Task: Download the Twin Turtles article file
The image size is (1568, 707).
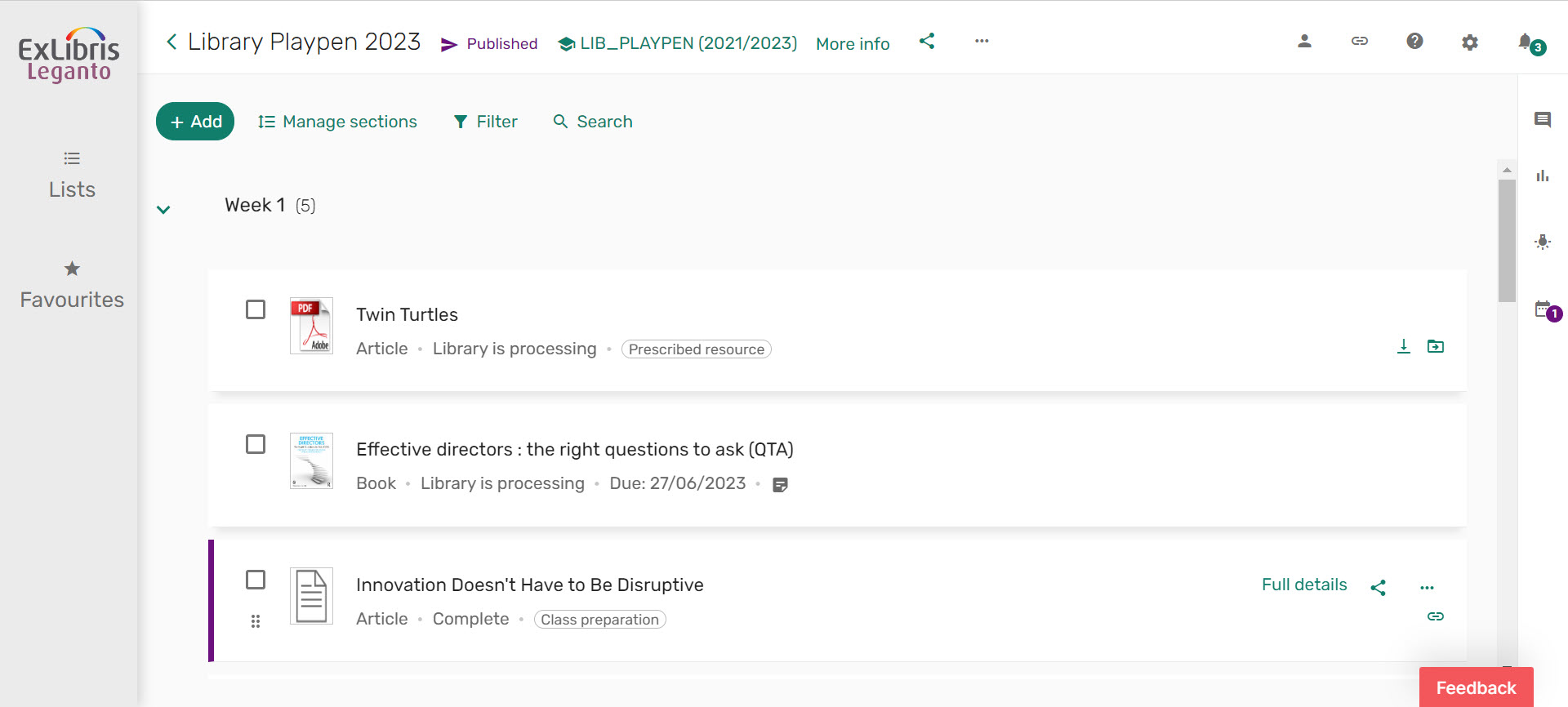Action: [1403, 347]
